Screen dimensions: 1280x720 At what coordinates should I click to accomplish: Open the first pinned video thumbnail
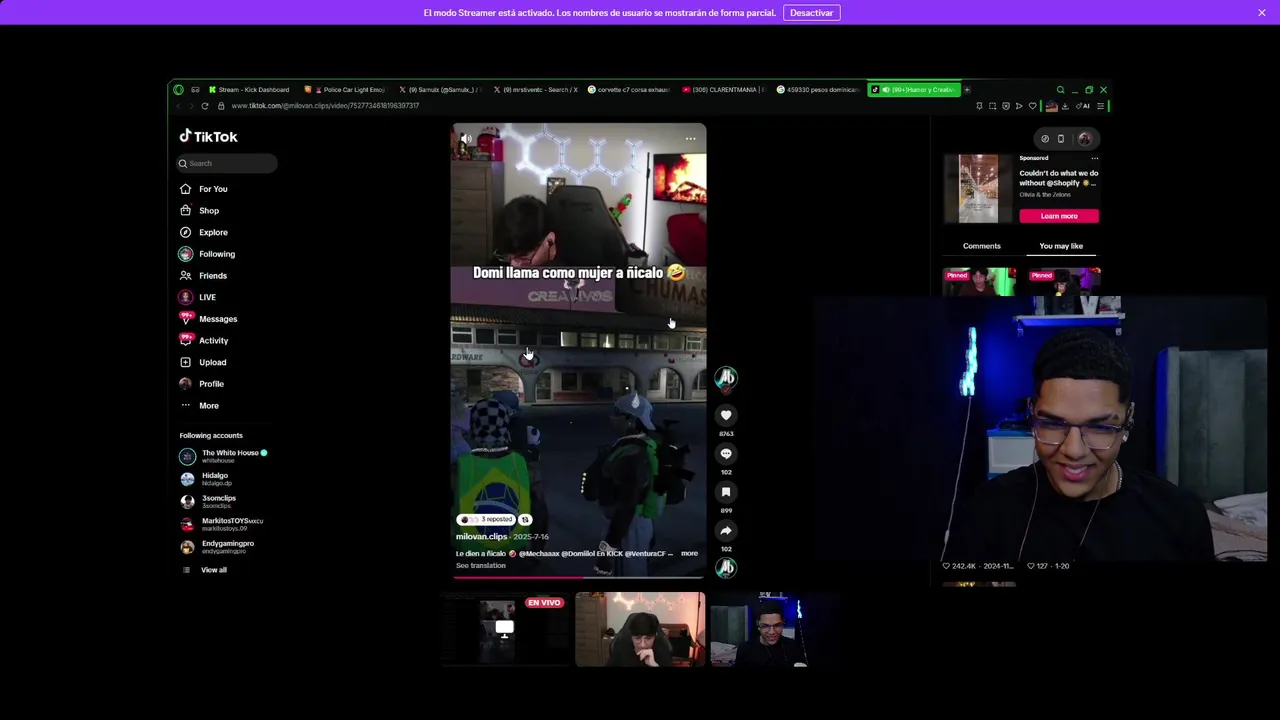pos(979,283)
